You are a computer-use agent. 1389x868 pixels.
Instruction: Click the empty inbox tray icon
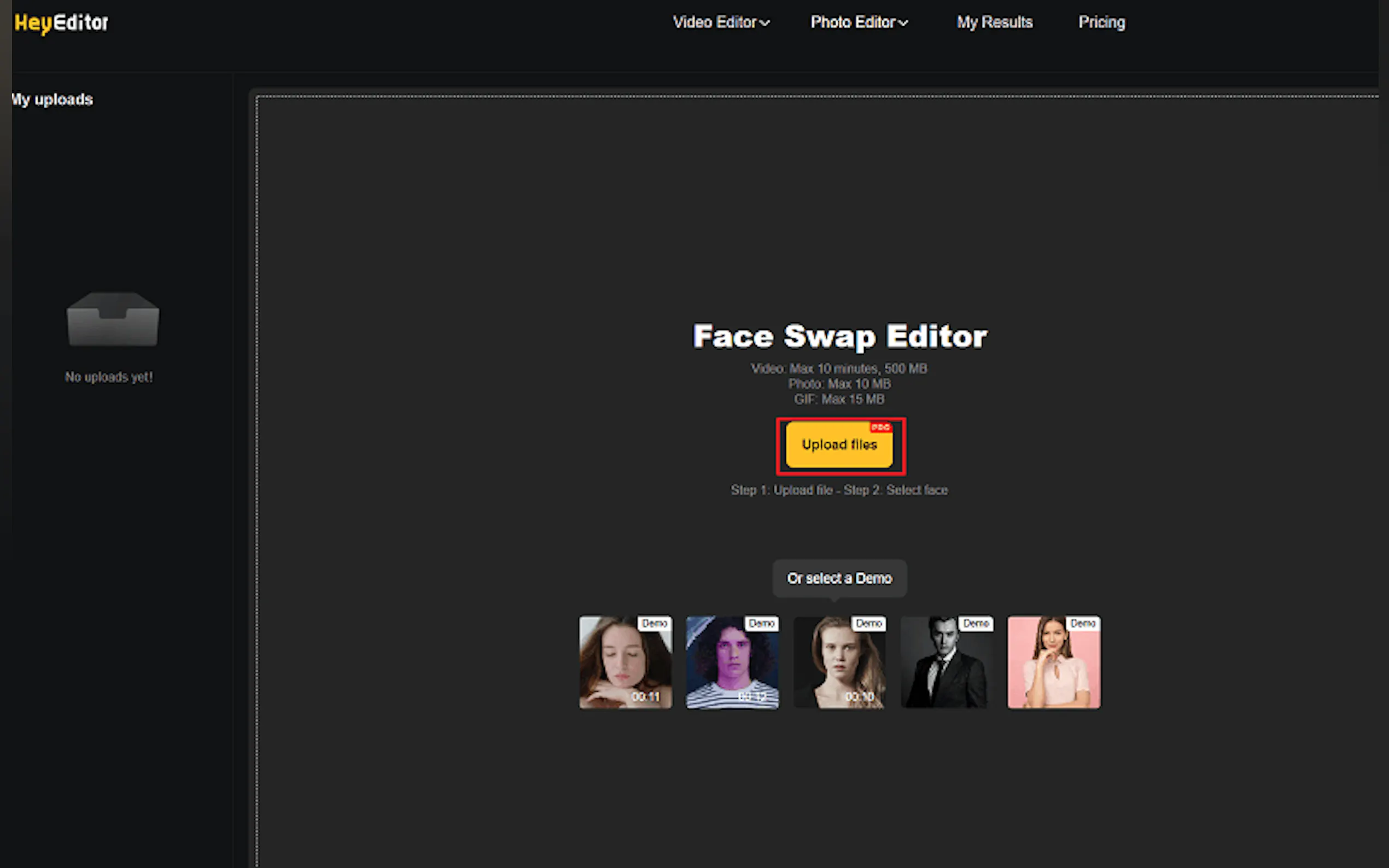pyautogui.click(x=113, y=319)
